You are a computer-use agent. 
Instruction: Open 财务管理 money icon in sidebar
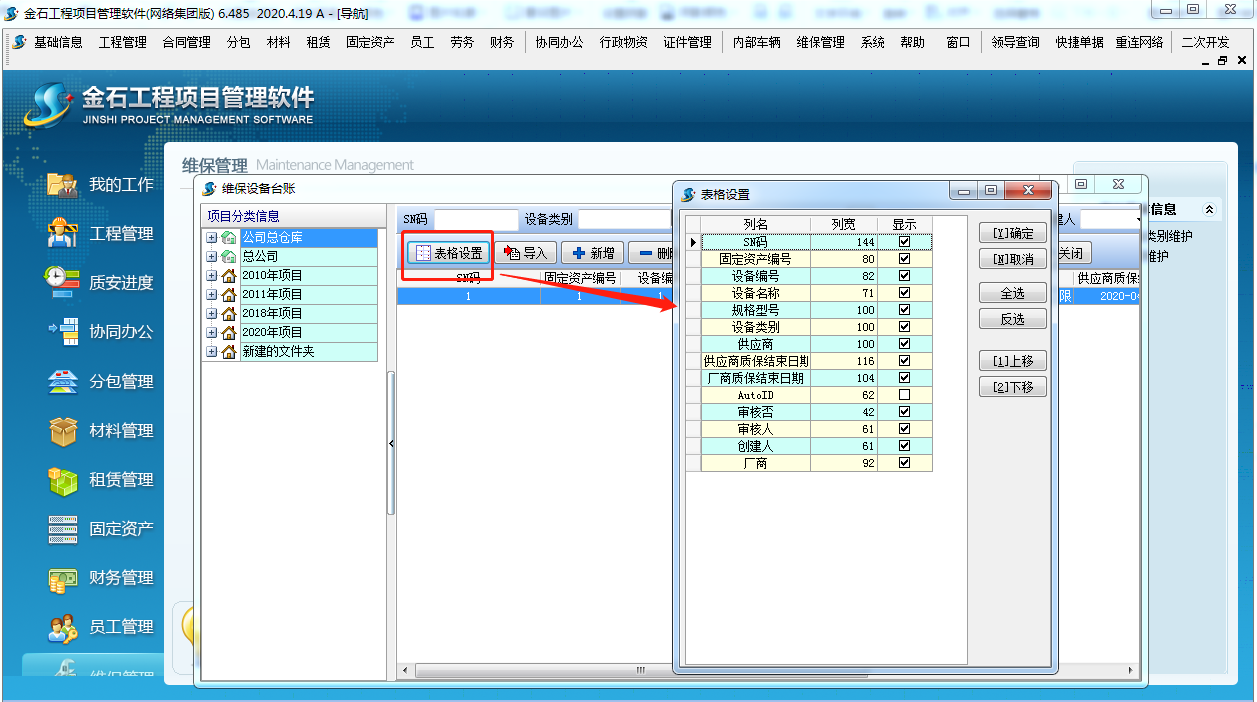coord(63,578)
